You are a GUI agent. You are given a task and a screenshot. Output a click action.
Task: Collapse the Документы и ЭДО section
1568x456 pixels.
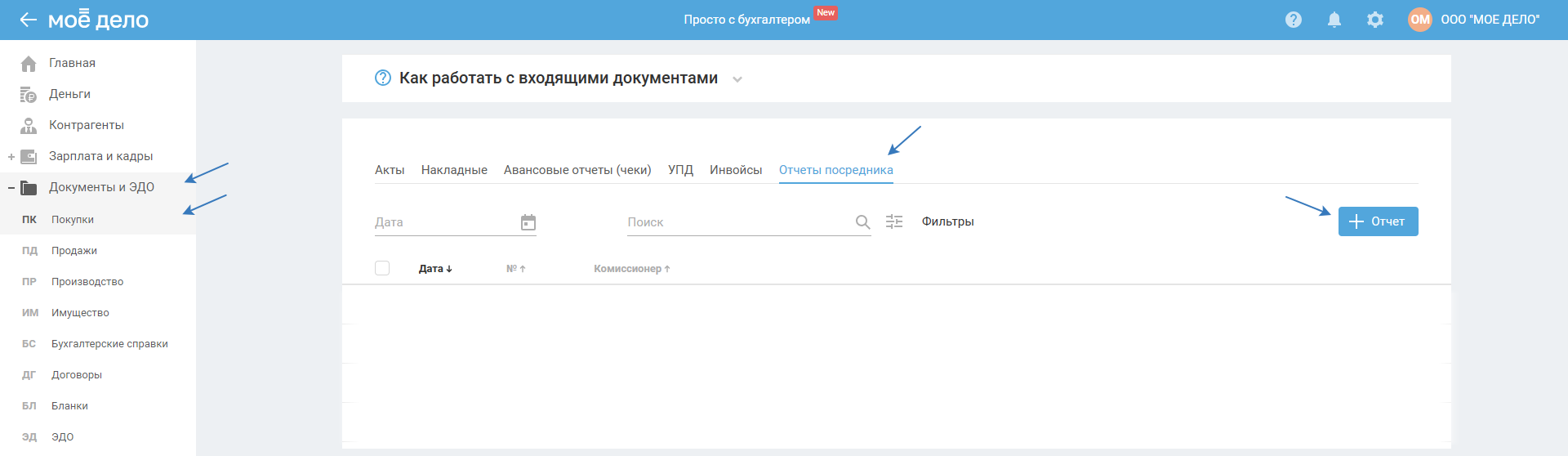point(11,188)
